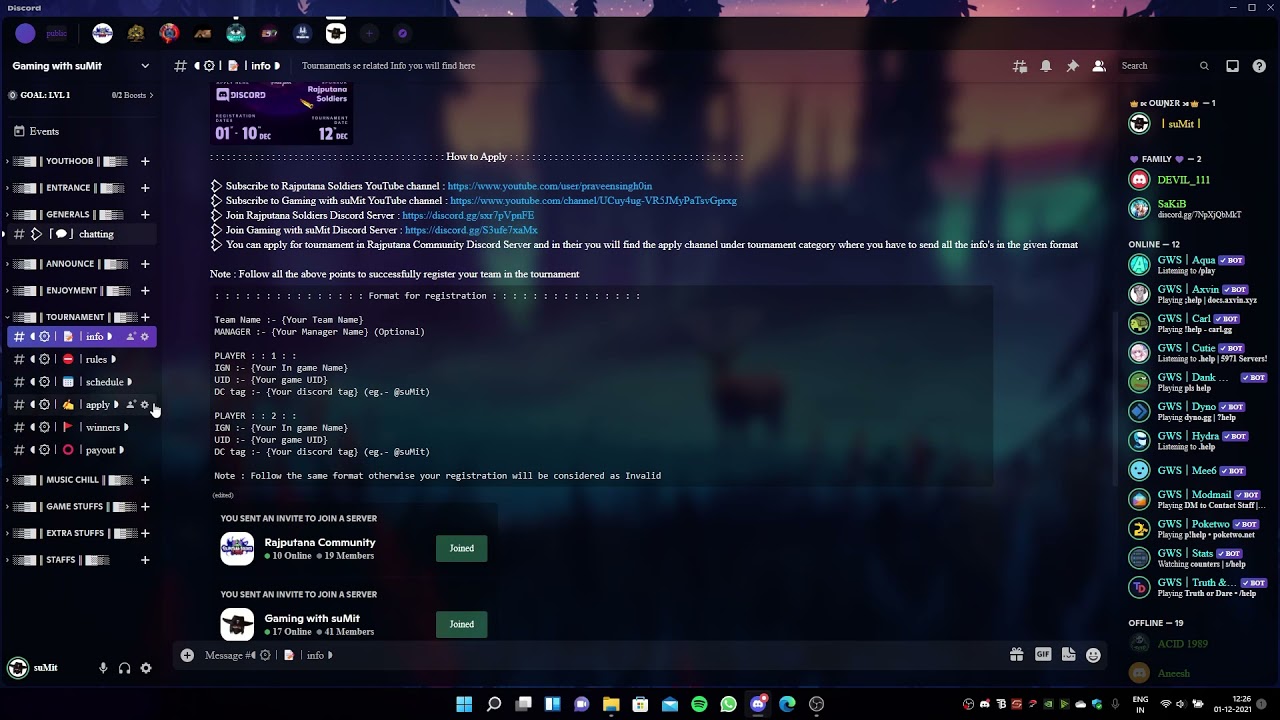1280x720 pixels.
Task: Create a channel in GENERALS category
Action: pyautogui.click(x=145, y=214)
